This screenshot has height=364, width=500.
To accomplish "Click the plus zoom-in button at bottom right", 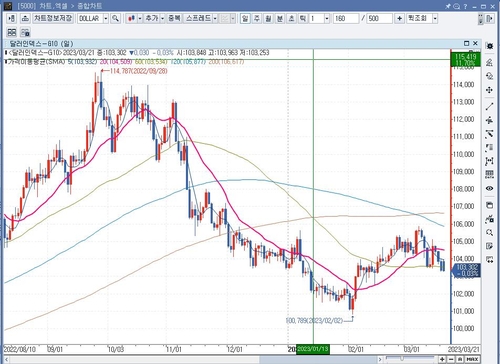I will [442, 359].
